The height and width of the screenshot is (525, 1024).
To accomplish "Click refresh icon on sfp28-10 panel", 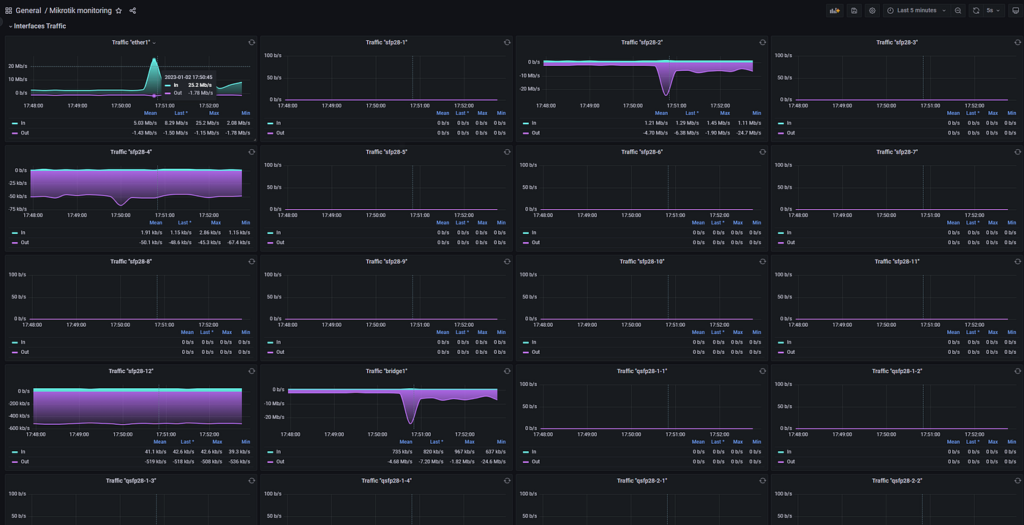I will [x=762, y=262].
